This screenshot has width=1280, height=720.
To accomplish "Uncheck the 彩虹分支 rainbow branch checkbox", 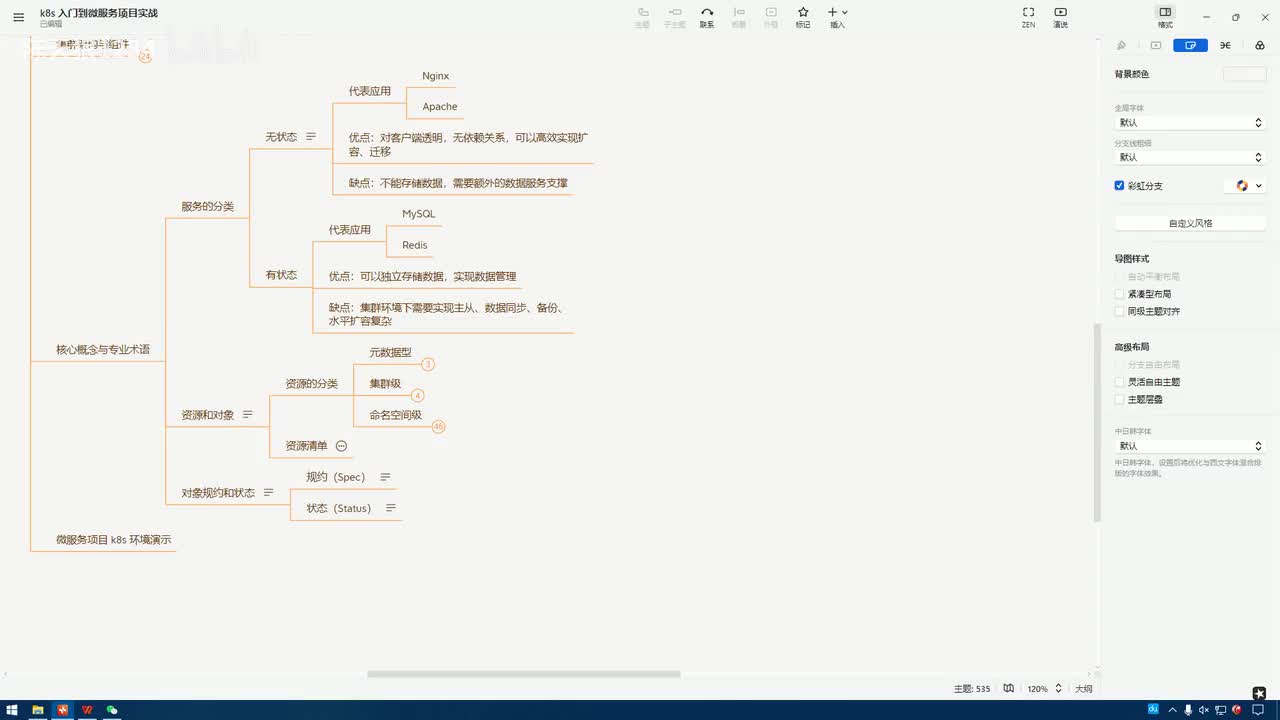I will 1120,186.
